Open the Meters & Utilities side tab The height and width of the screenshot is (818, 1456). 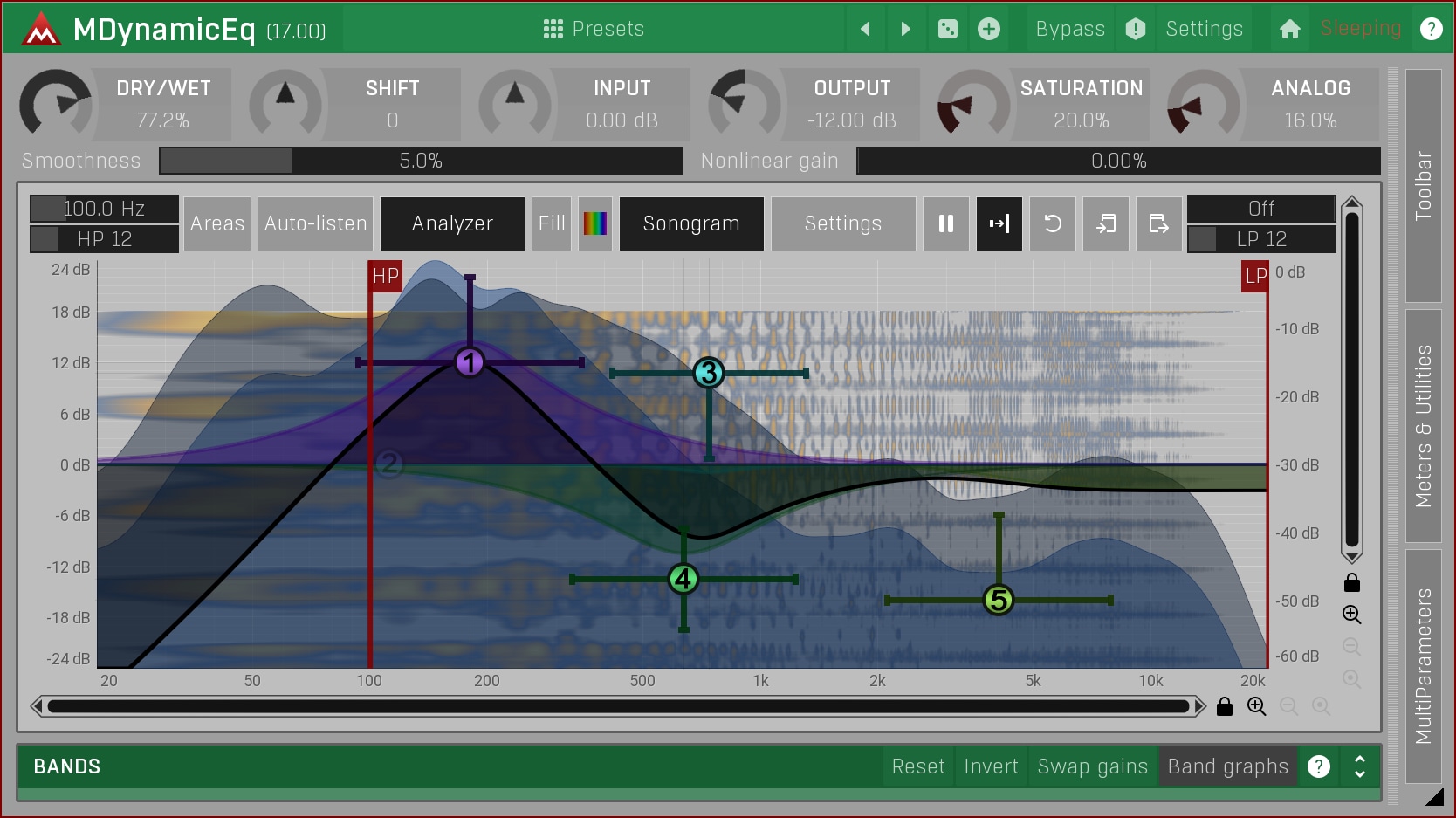(x=1423, y=425)
